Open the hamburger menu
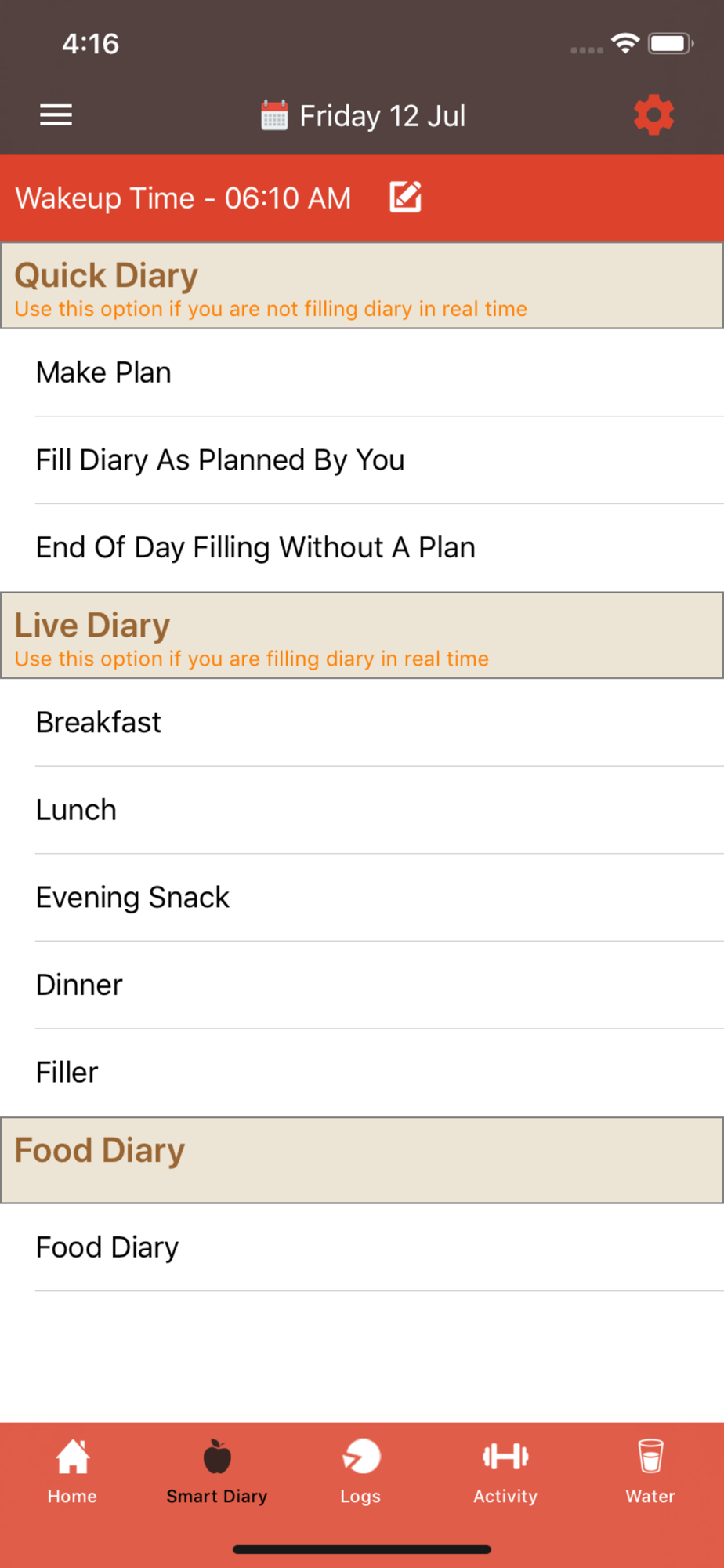724x1568 pixels. click(56, 115)
